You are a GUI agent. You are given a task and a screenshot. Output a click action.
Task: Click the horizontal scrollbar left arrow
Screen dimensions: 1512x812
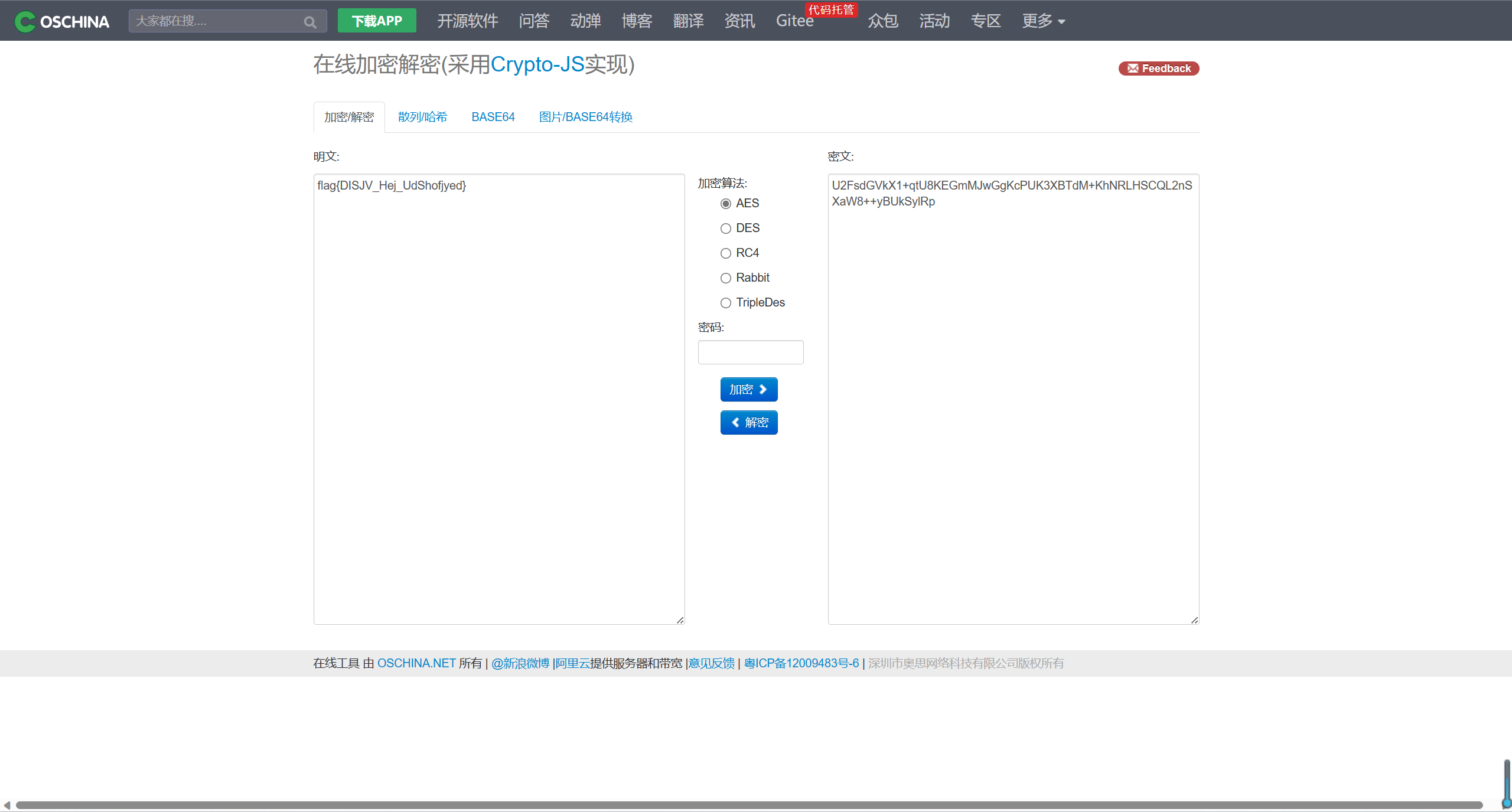pos(7,805)
